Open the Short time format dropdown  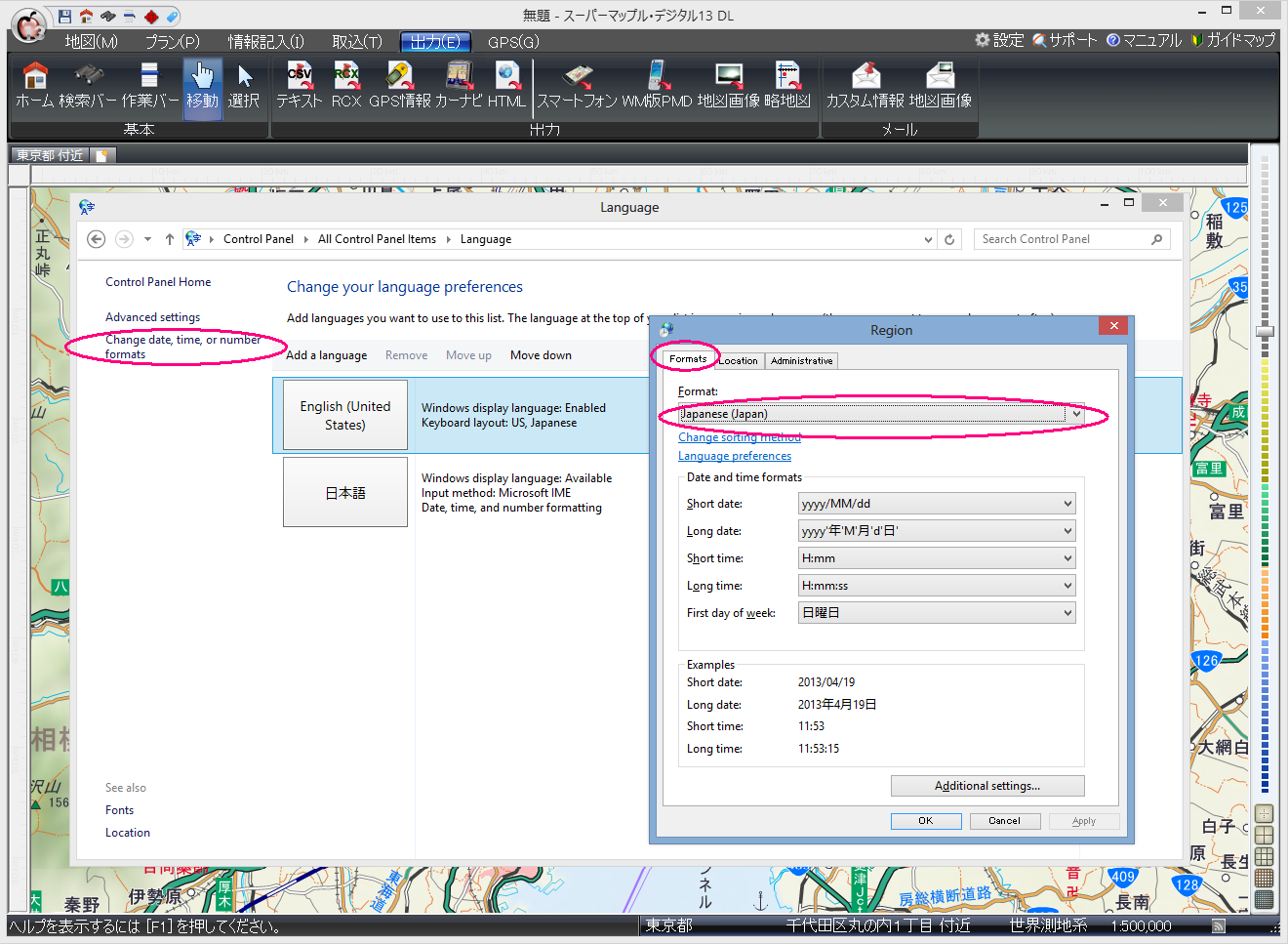[937, 558]
